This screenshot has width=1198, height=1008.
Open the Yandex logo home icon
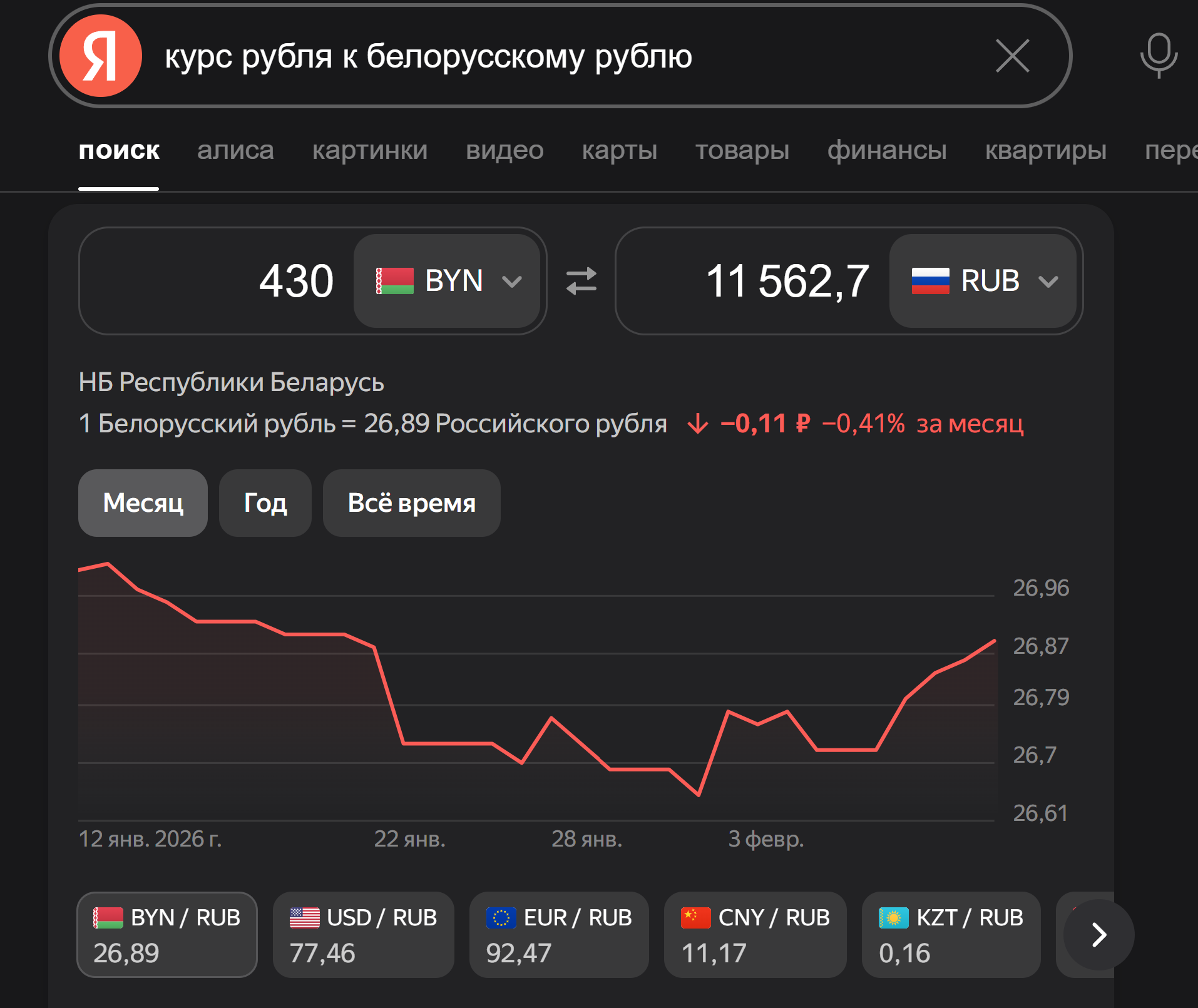coord(101,56)
